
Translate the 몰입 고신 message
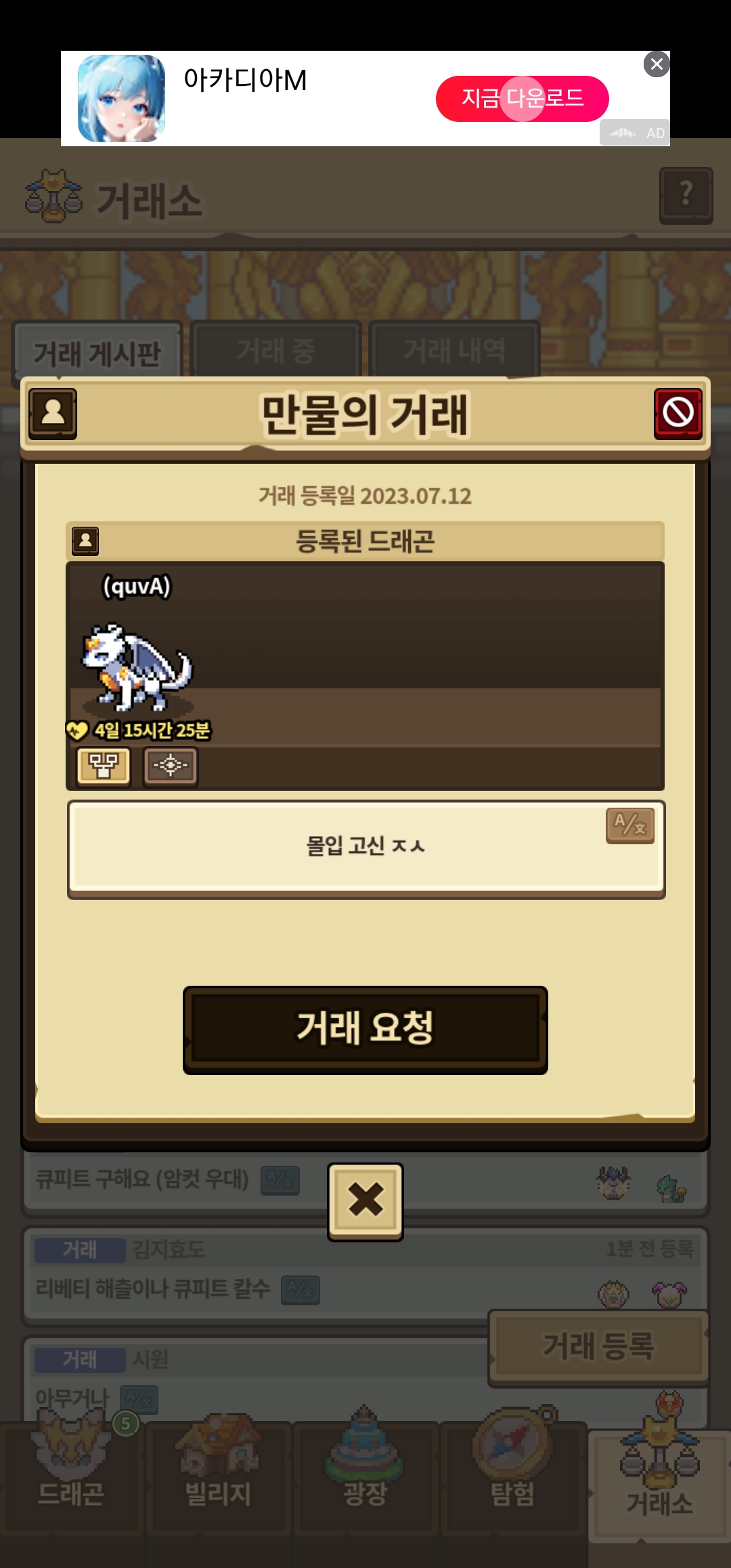click(630, 825)
